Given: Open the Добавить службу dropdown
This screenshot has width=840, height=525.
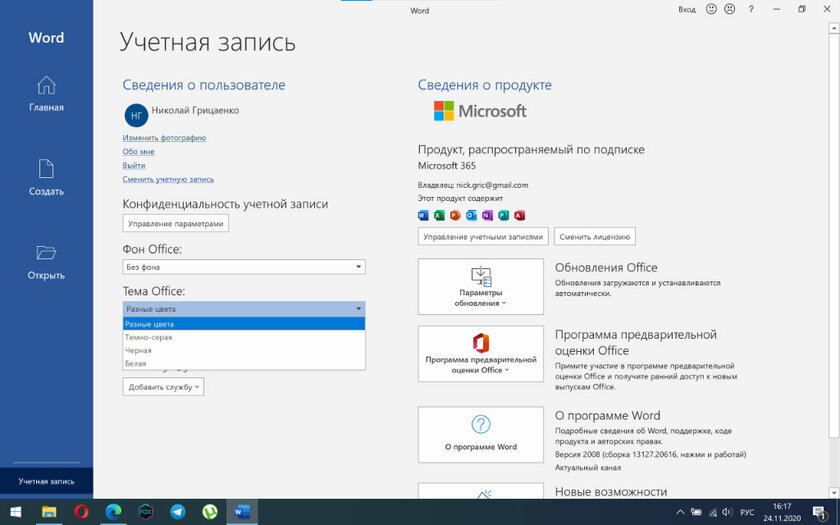Looking at the screenshot, I should pos(163,387).
